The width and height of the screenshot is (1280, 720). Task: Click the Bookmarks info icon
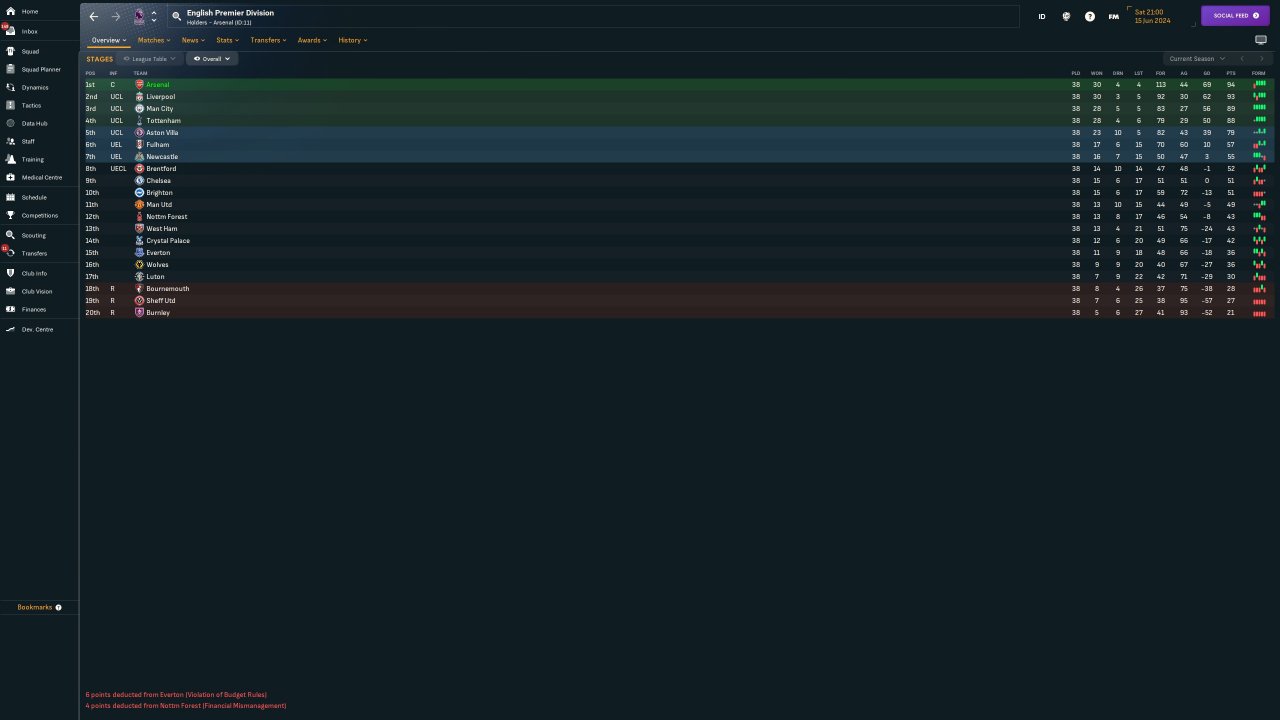coord(58,607)
